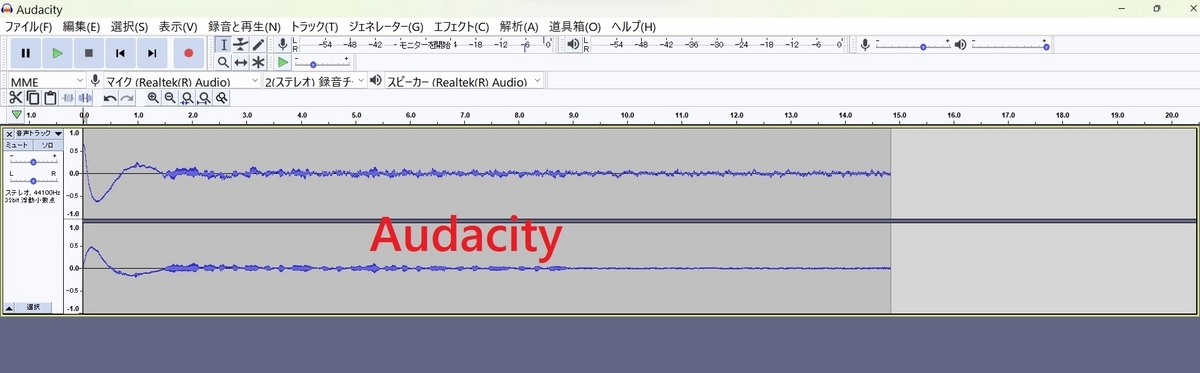
Task: Trim audio outside selection icon
Action: click(68, 97)
